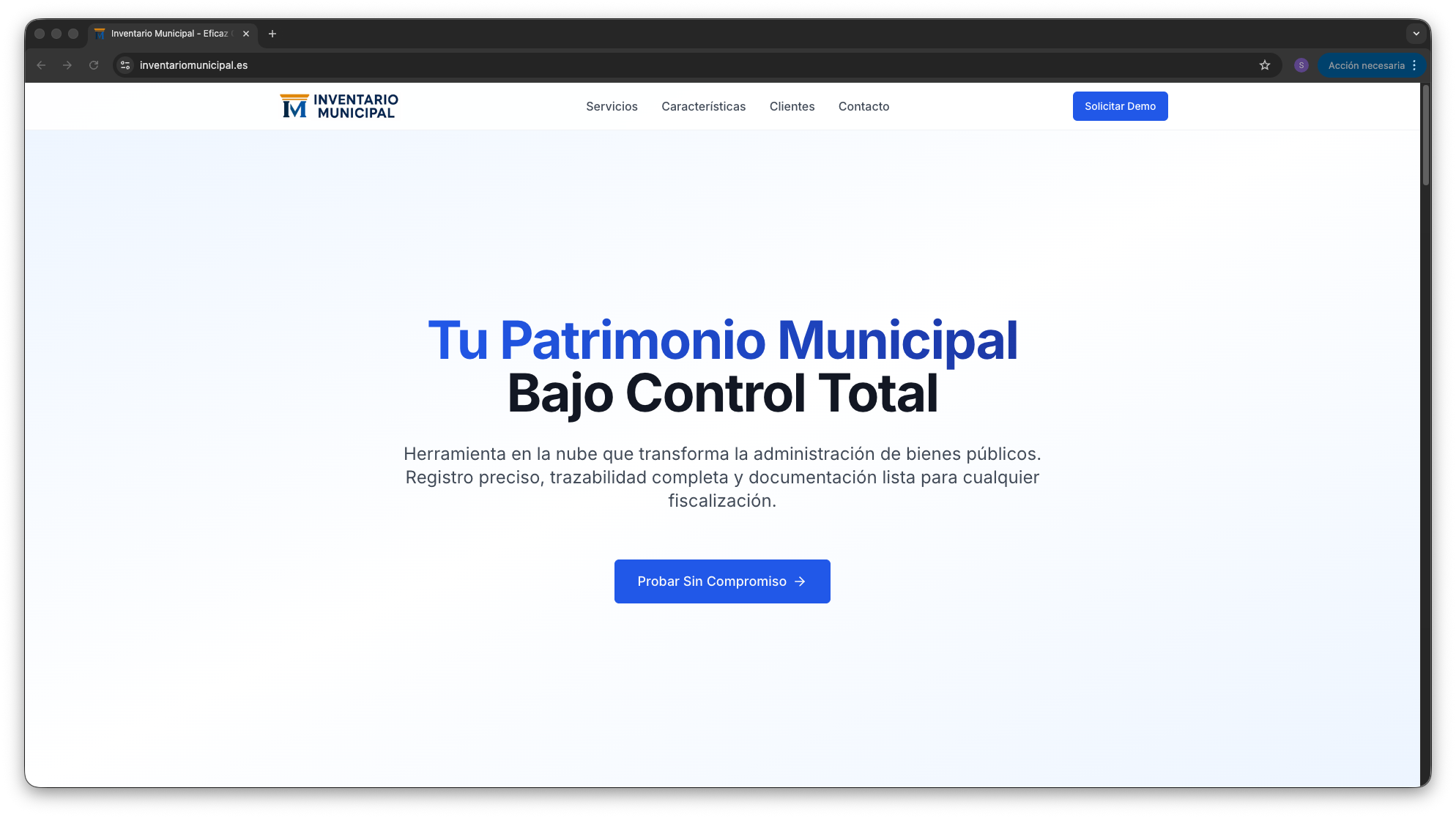Close the Inventario Municipal tab
This screenshot has height=818, width=1456.
pyautogui.click(x=246, y=34)
